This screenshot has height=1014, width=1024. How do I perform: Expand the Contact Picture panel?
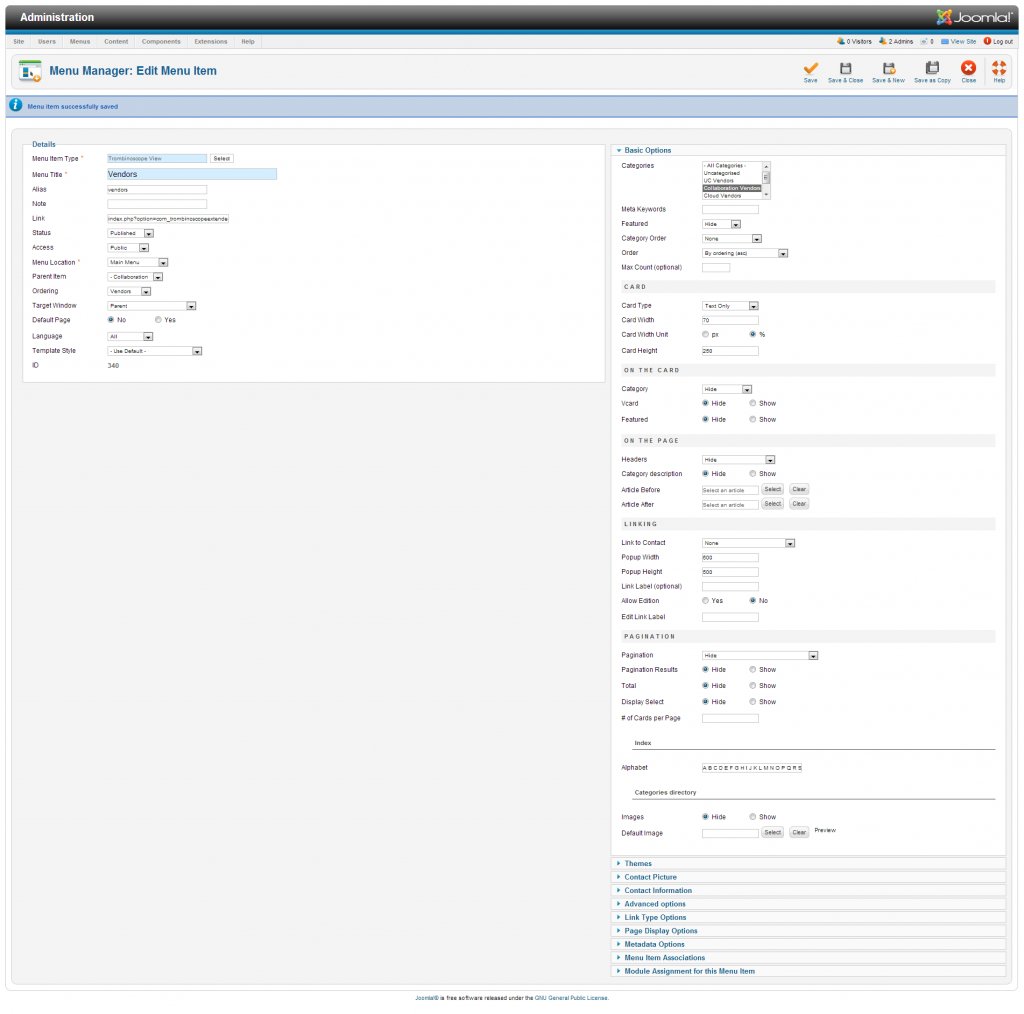pyautogui.click(x=650, y=877)
